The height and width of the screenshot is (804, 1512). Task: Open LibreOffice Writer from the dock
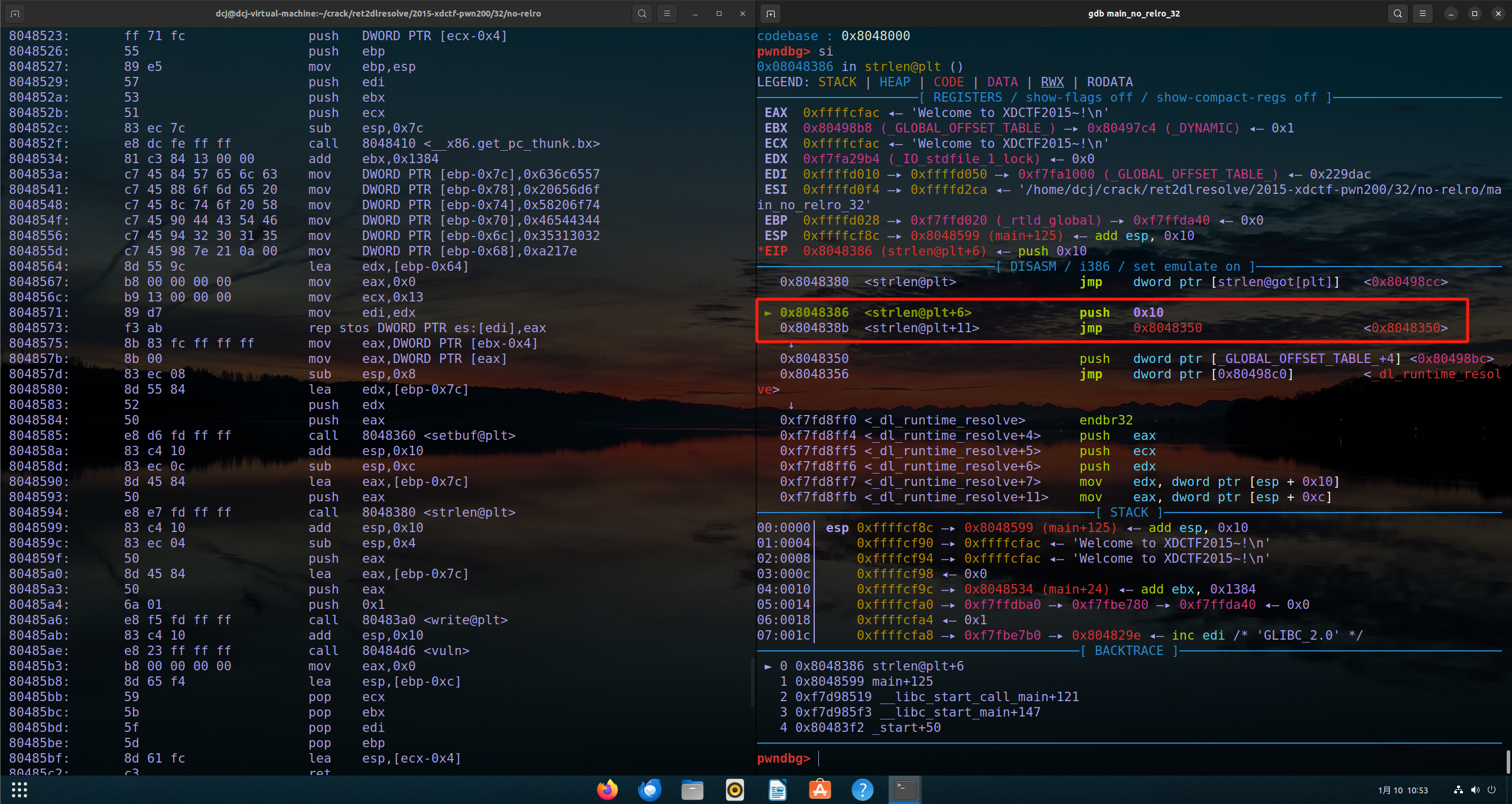click(x=777, y=790)
